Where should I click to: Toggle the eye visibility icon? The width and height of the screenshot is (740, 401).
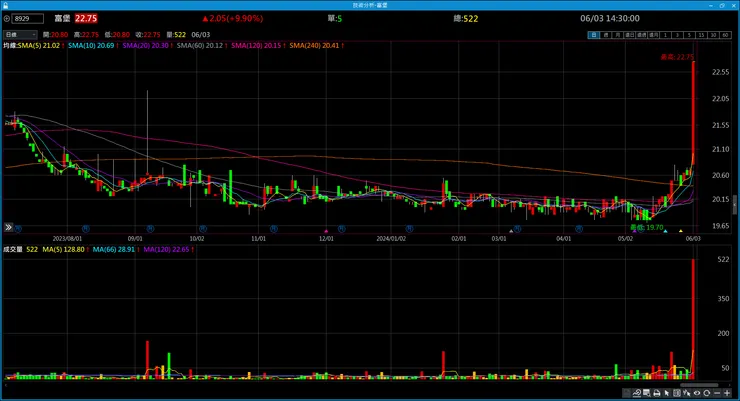pos(697,393)
